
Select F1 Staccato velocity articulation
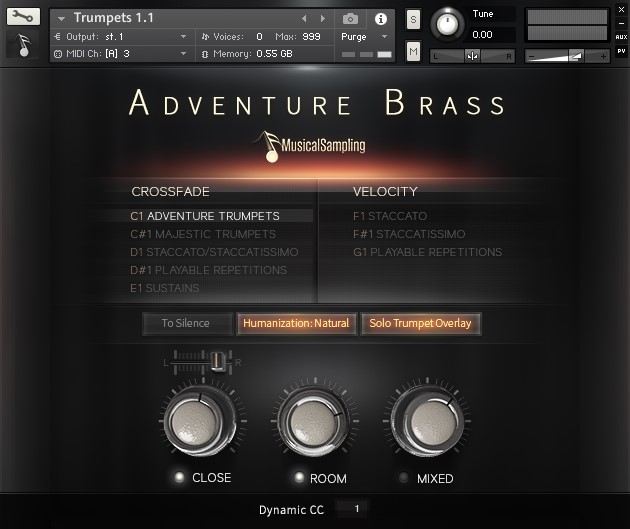coord(390,216)
